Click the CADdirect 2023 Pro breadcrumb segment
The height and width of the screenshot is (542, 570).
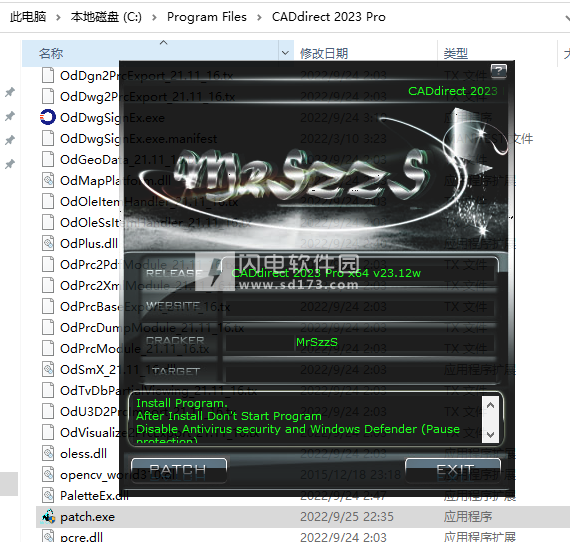[329, 17]
